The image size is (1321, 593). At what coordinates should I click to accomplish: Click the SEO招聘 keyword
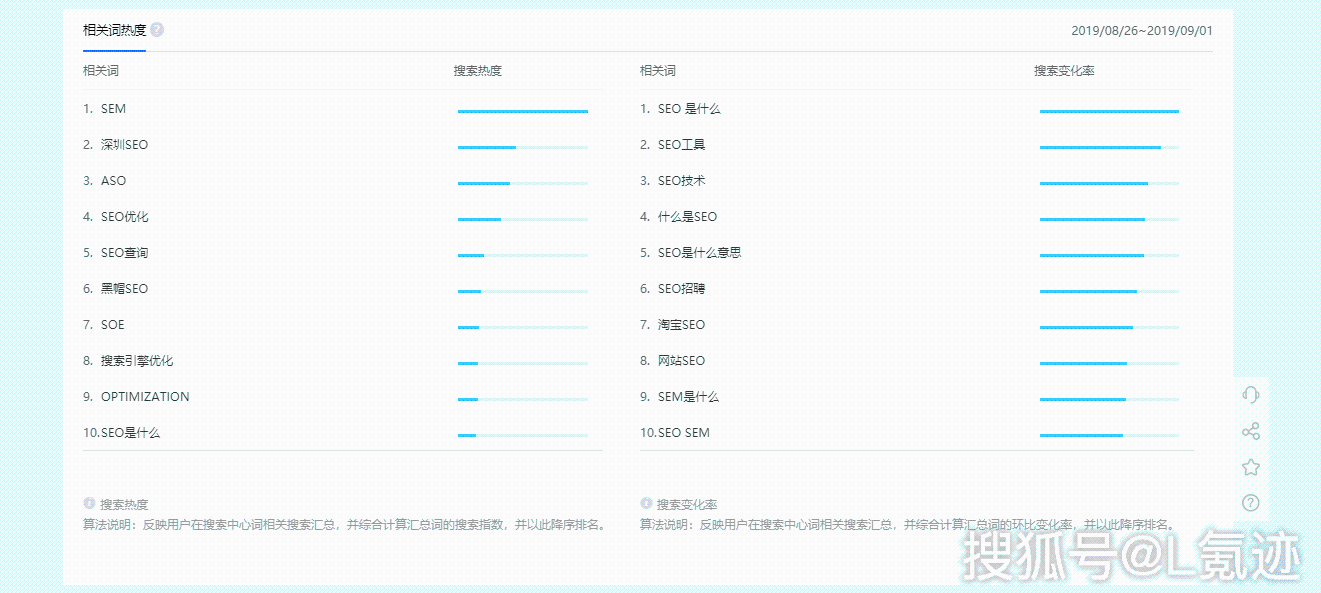(x=681, y=289)
